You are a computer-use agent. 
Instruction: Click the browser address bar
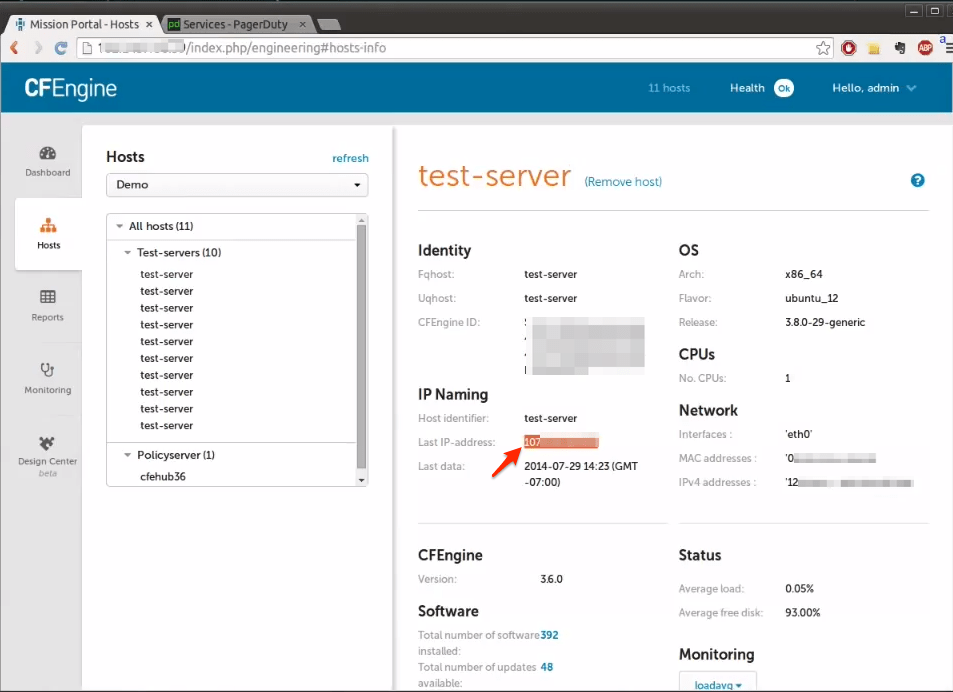[x=450, y=48]
